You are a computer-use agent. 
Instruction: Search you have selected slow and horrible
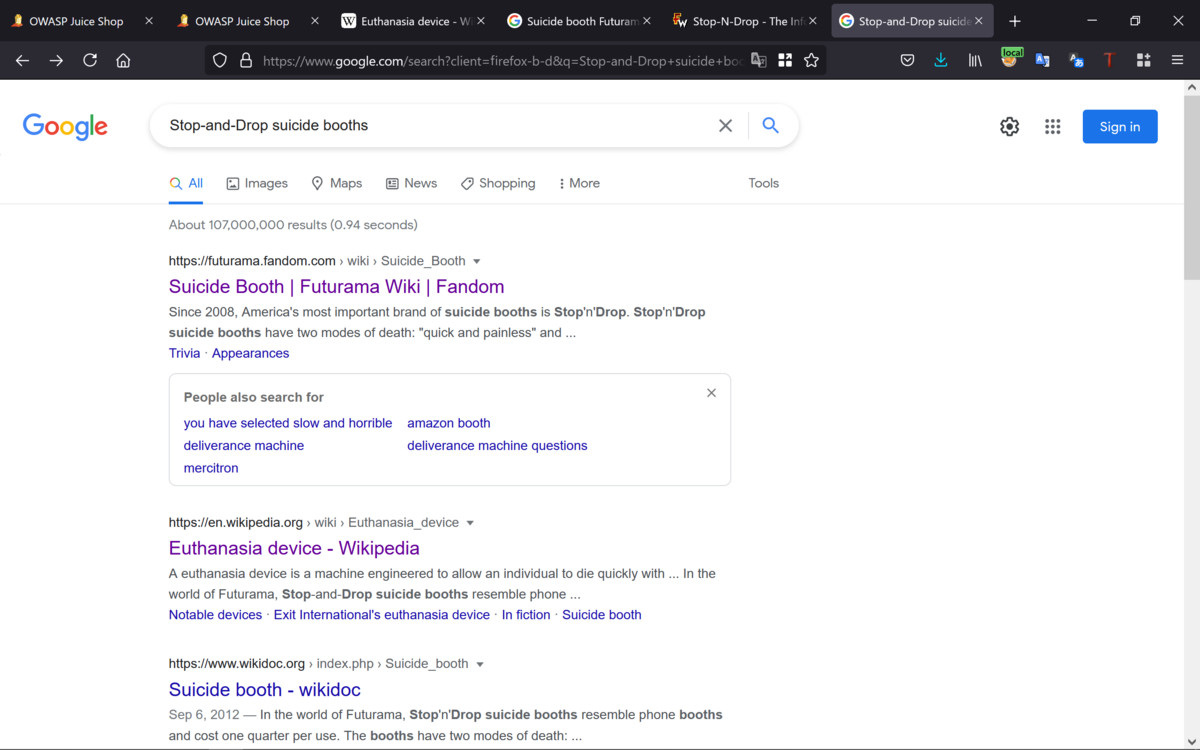click(x=288, y=423)
